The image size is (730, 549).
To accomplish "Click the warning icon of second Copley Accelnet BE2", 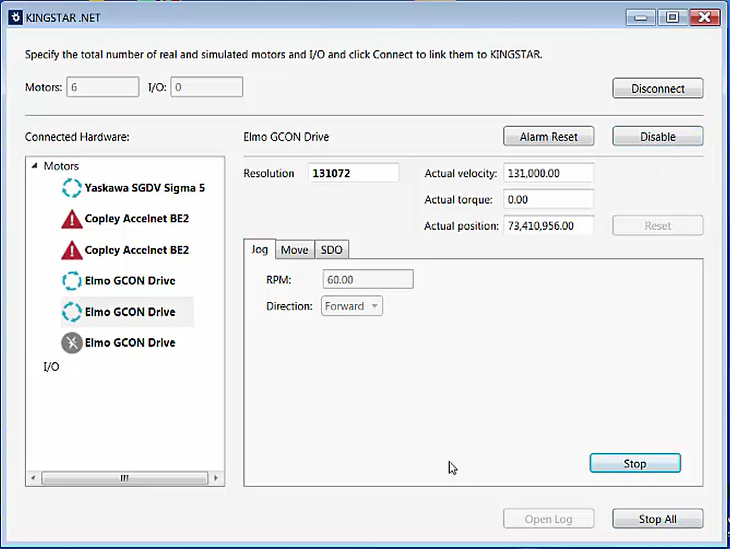I will 72,250.
